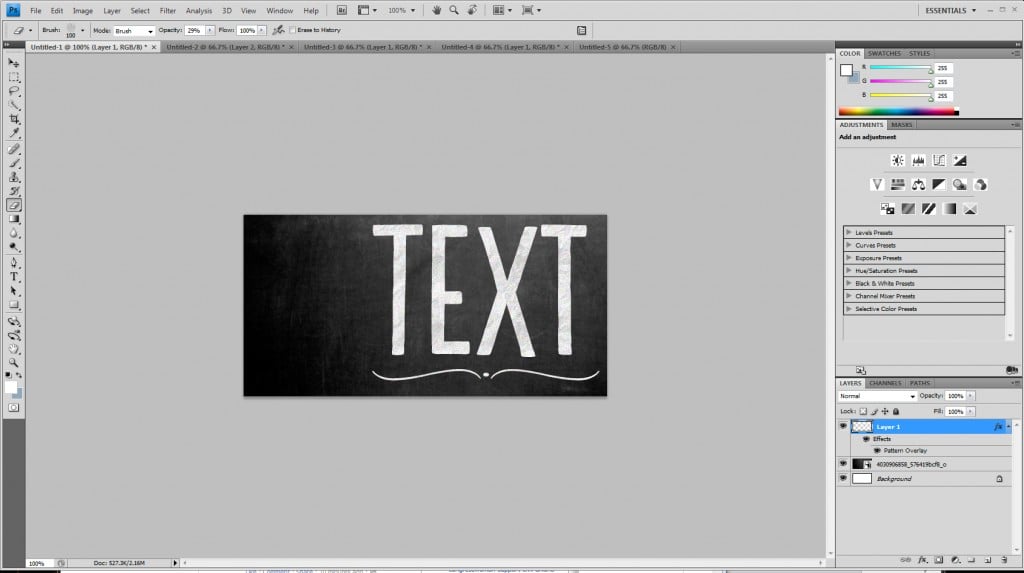Screen dimensions: 1024x573
Task: Expand Curves Presets
Action: pyautogui.click(x=848, y=245)
